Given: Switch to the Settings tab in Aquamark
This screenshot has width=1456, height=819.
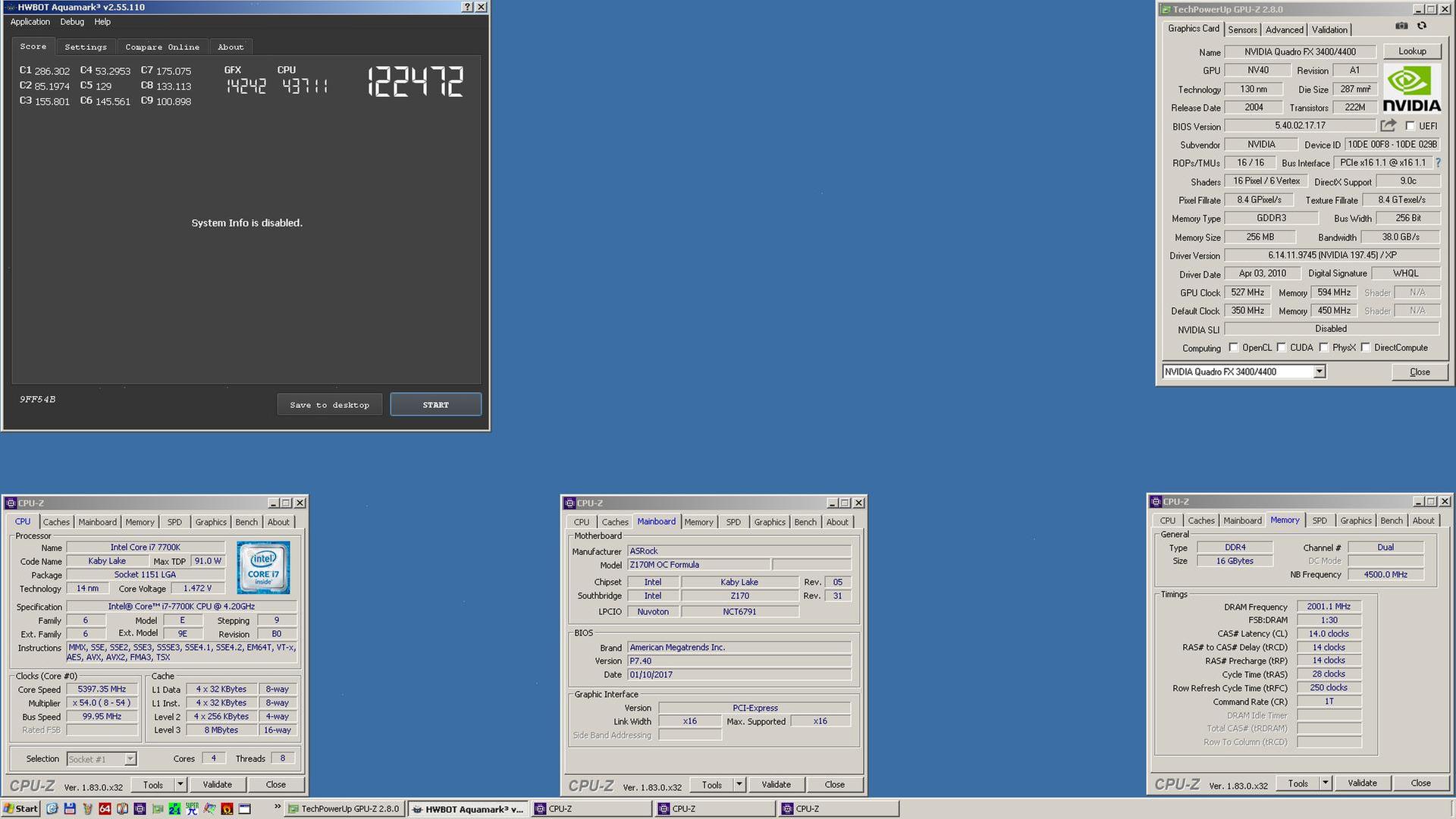Looking at the screenshot, I should 86,47.
